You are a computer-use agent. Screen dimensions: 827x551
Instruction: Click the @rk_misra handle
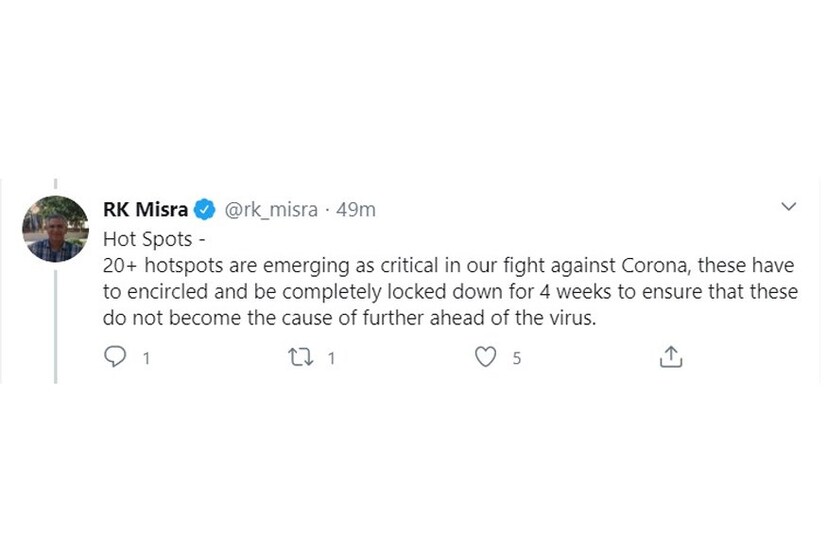click(x=270, y=209)
